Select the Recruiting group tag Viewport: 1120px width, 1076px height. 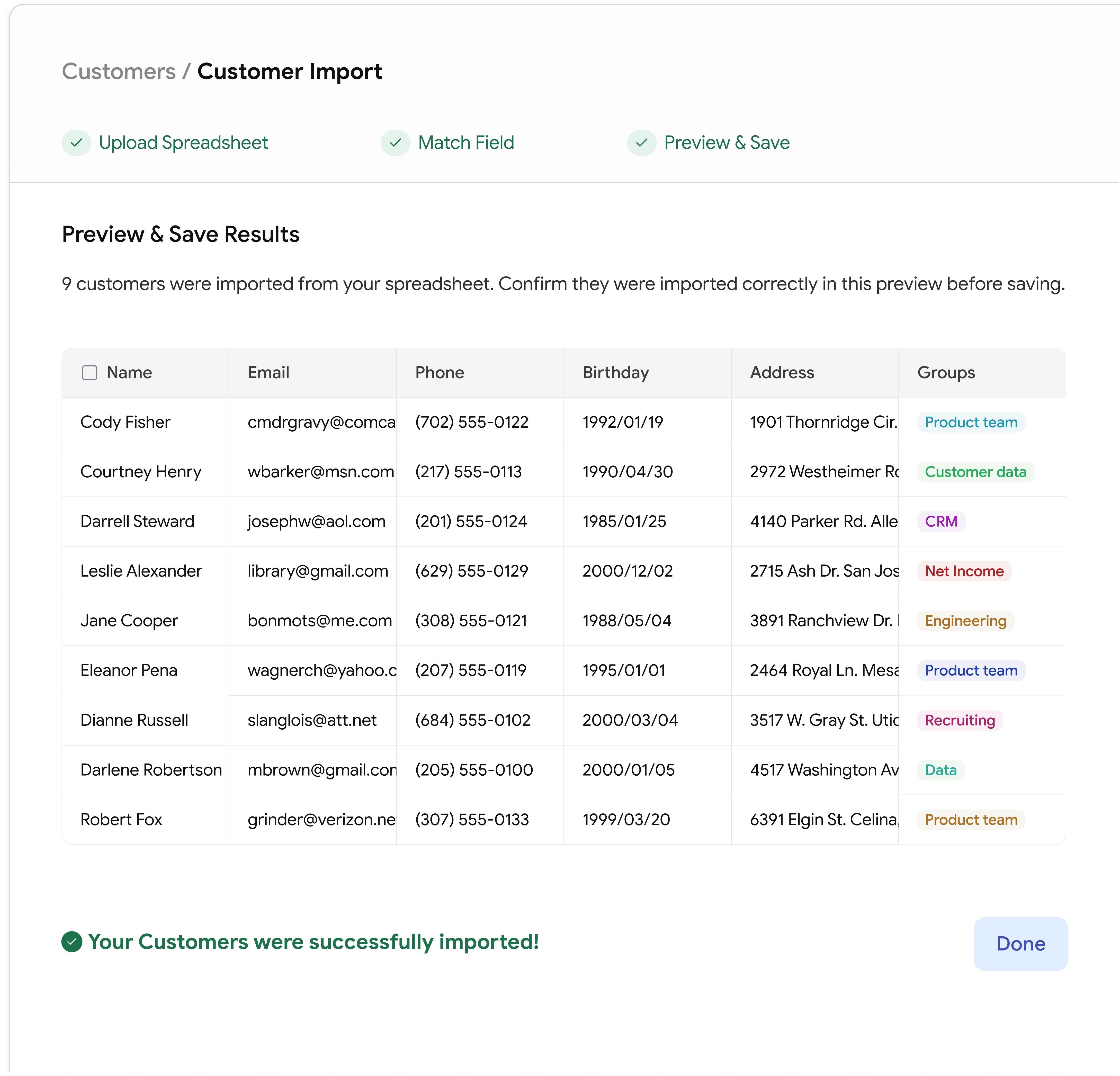pyautogui.click(x=960, y=721)
